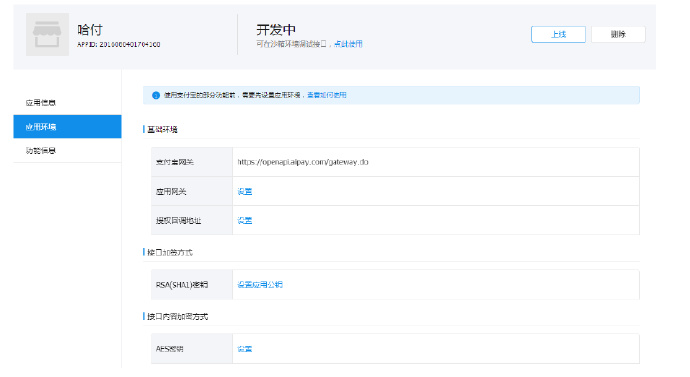The image size is (690, 377).
Task: Click the 应用网关 row label
Action: pos(171,192)
